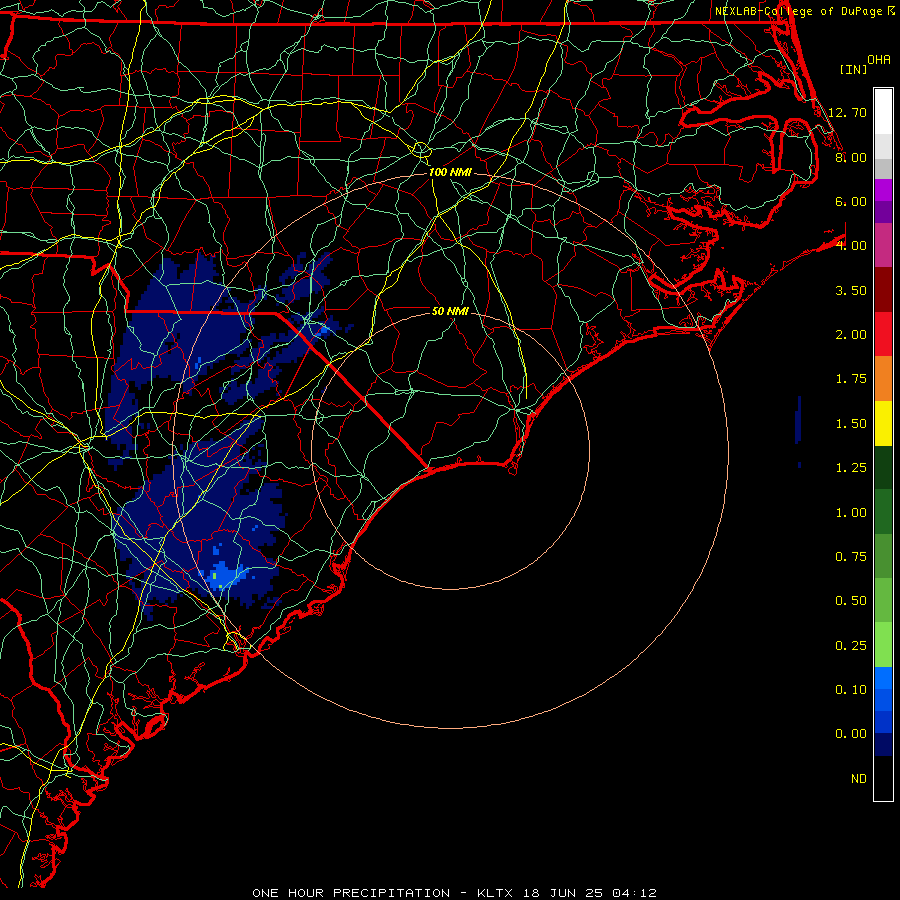
Task: Select the 8.00 legend value
Action: (x=851, y=157)
